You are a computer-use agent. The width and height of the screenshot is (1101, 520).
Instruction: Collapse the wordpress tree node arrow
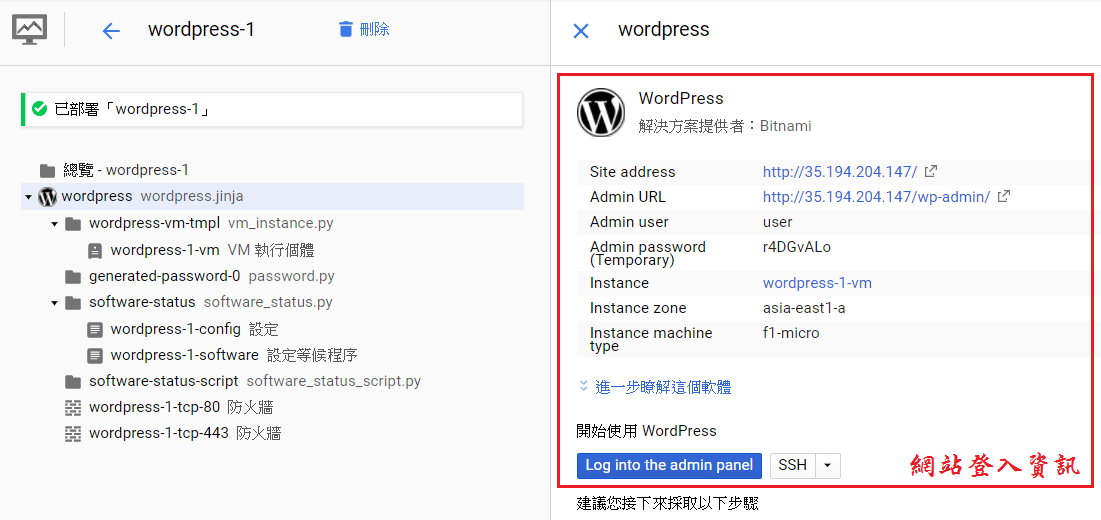(x=29, y=197)
